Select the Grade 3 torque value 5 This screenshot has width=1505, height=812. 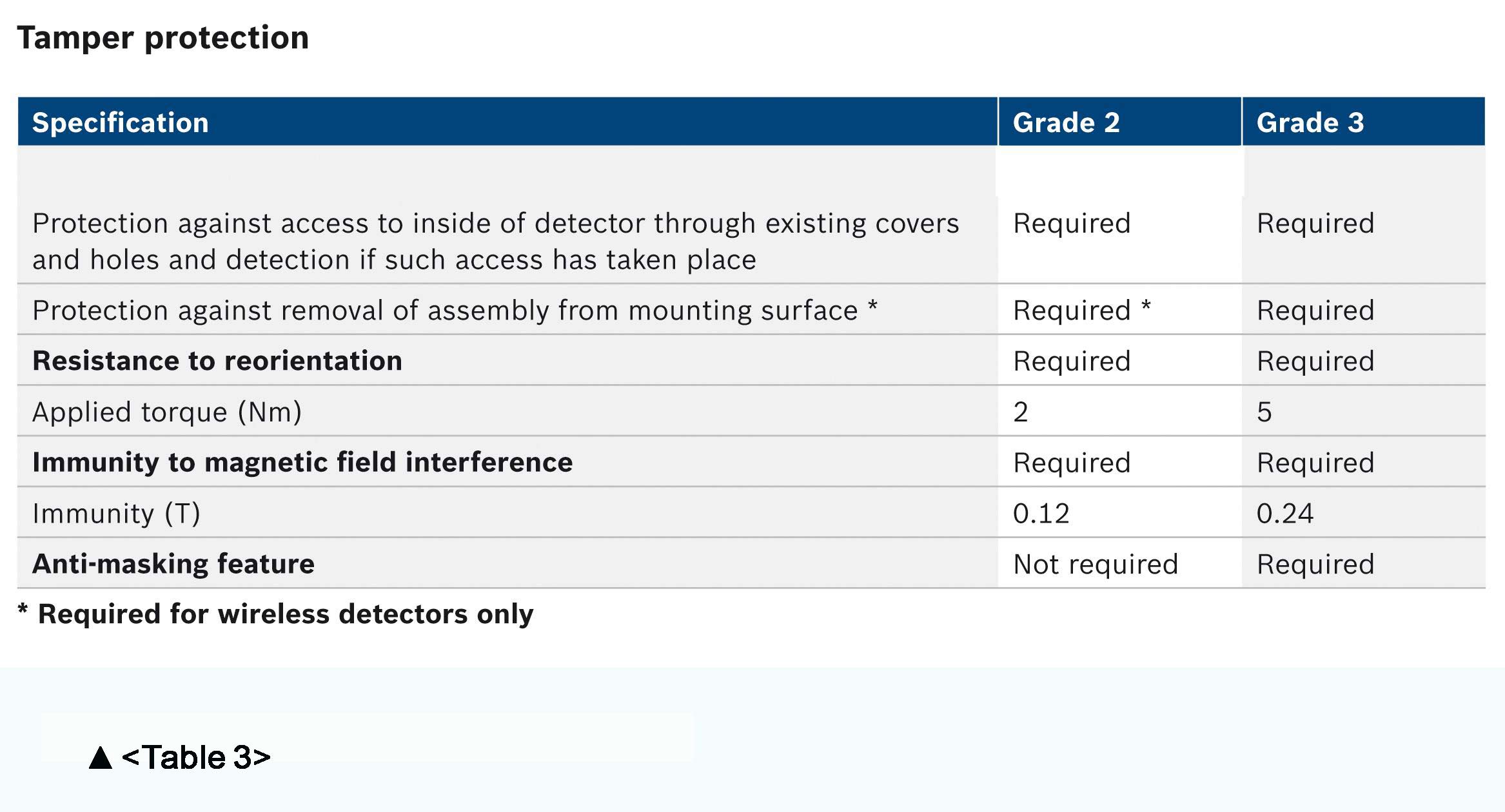tap(1264, 412)
